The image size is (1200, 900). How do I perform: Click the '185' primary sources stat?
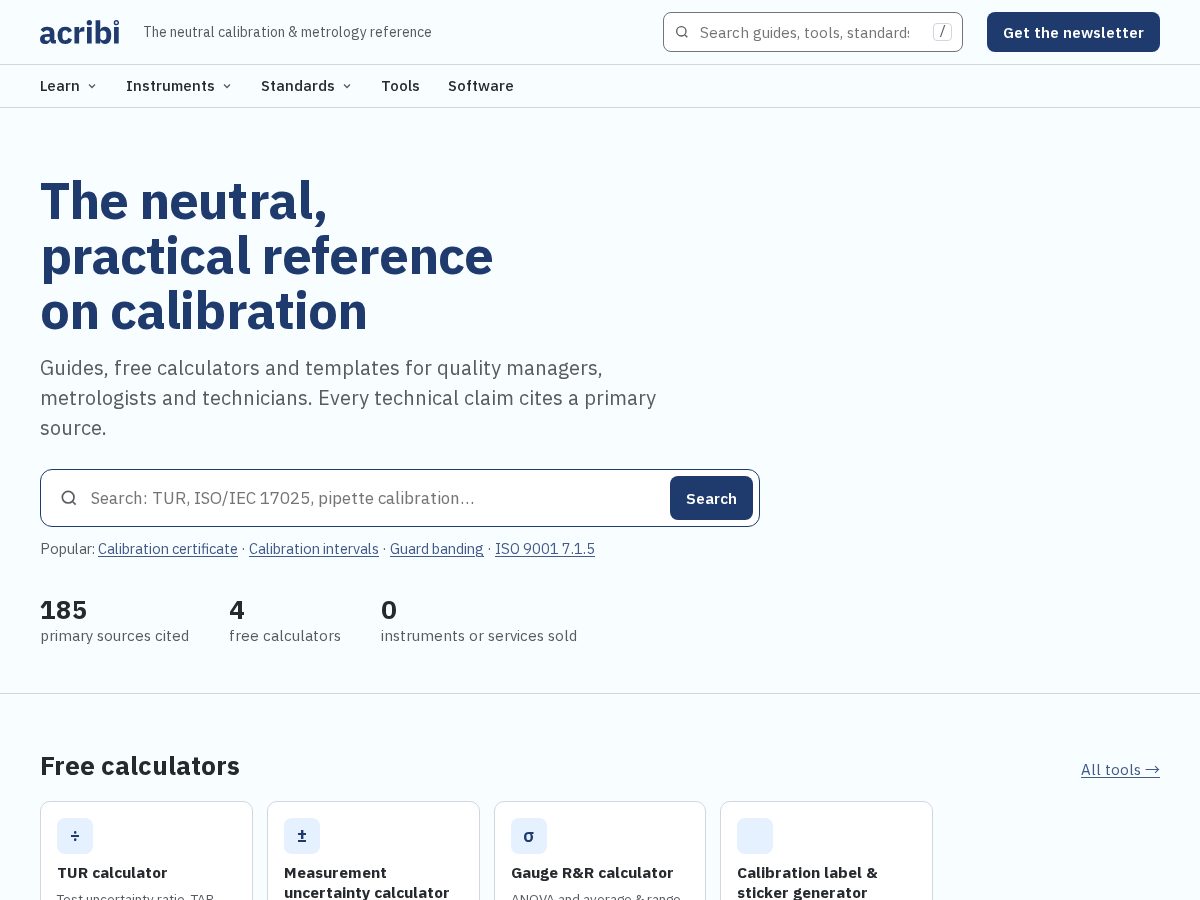64,610
